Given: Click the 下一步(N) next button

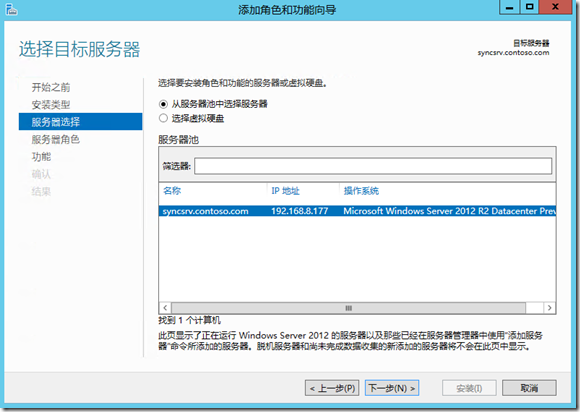Looking at the screenshot, I should click(392, 388).
